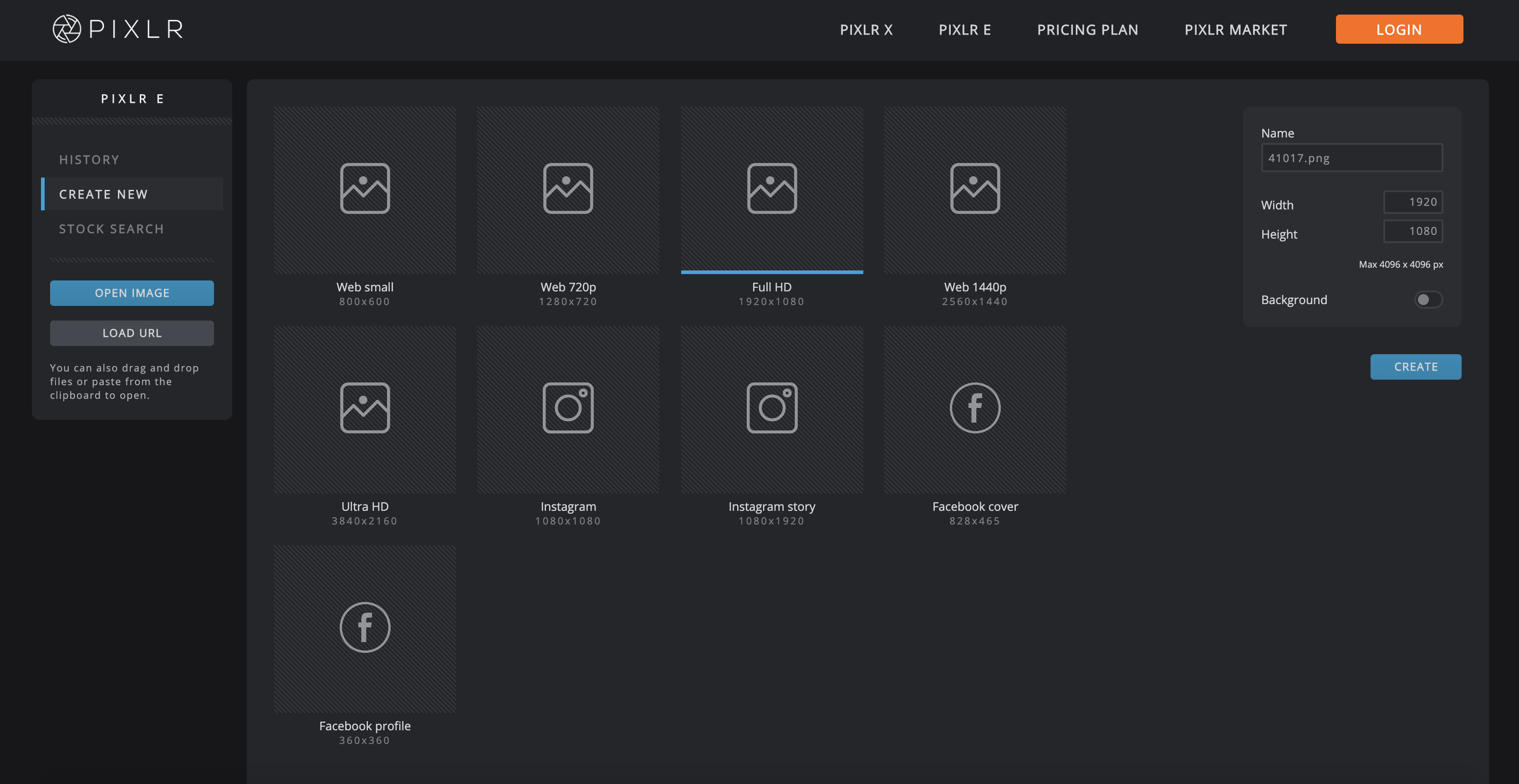Pick the Full HD preset icon
This screenshot has width=1519, height=784.
(x=771, y=188)
